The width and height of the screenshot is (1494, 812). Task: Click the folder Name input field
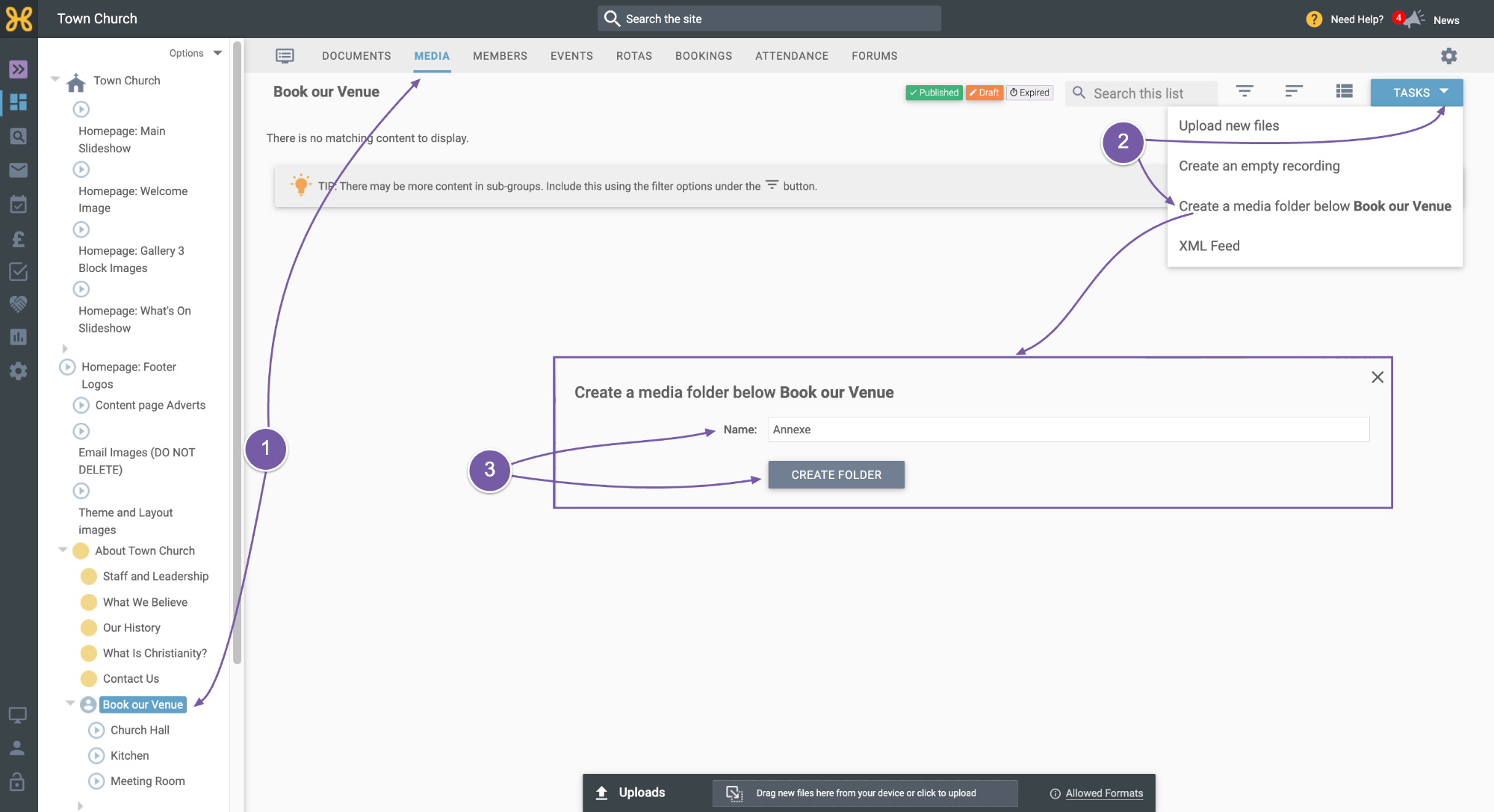pyautogui.click(x=1068, y=430)
